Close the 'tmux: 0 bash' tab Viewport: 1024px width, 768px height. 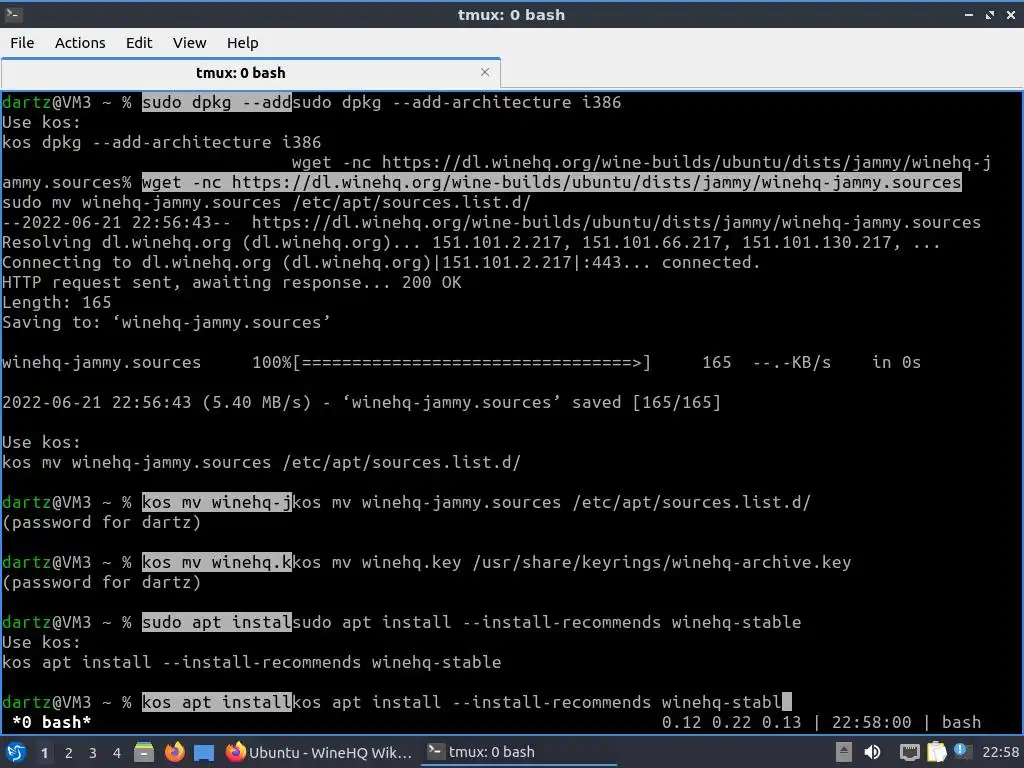[x=485, y=72]
